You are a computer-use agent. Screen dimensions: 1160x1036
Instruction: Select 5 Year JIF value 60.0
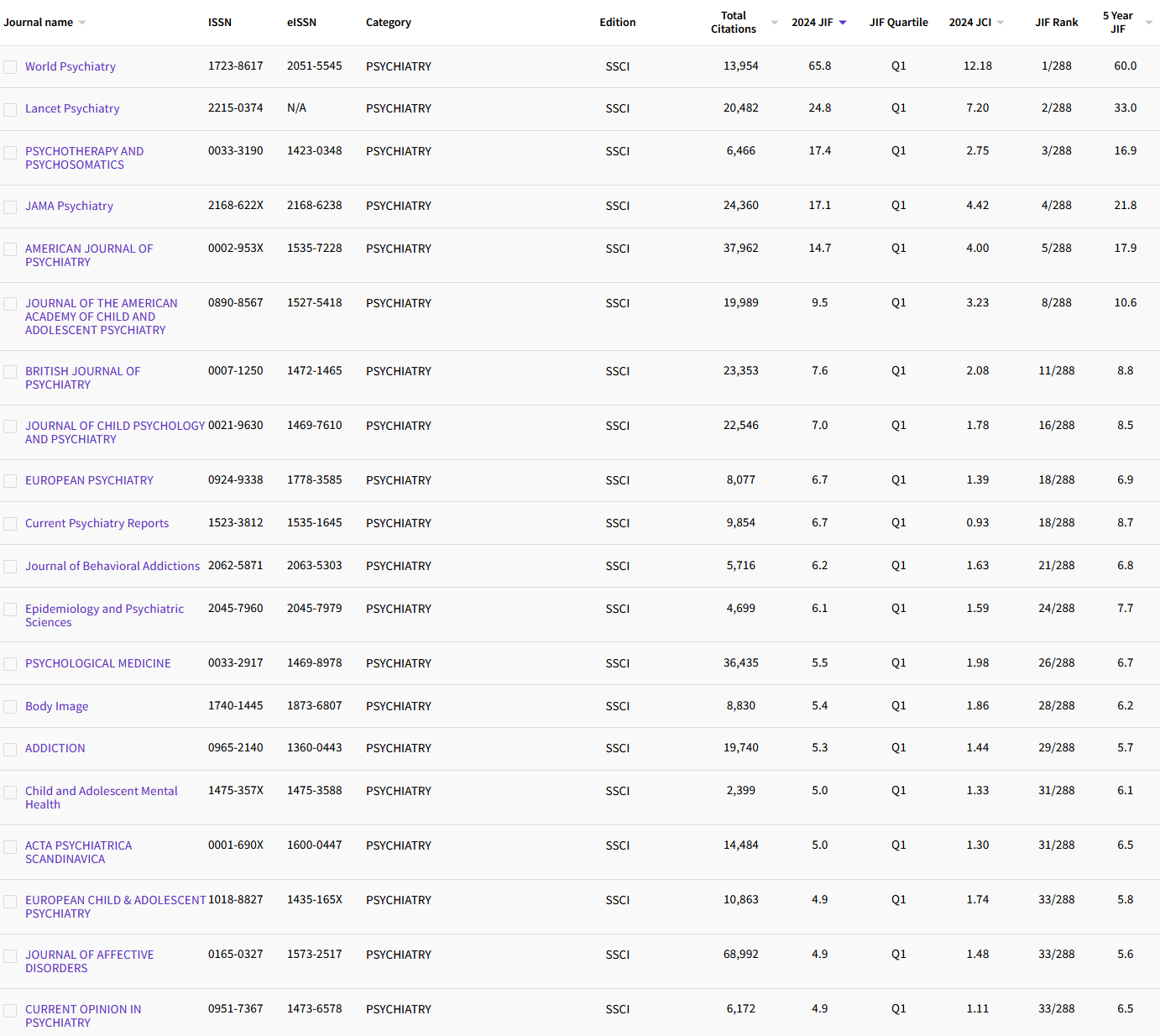tap(1126, 65)
